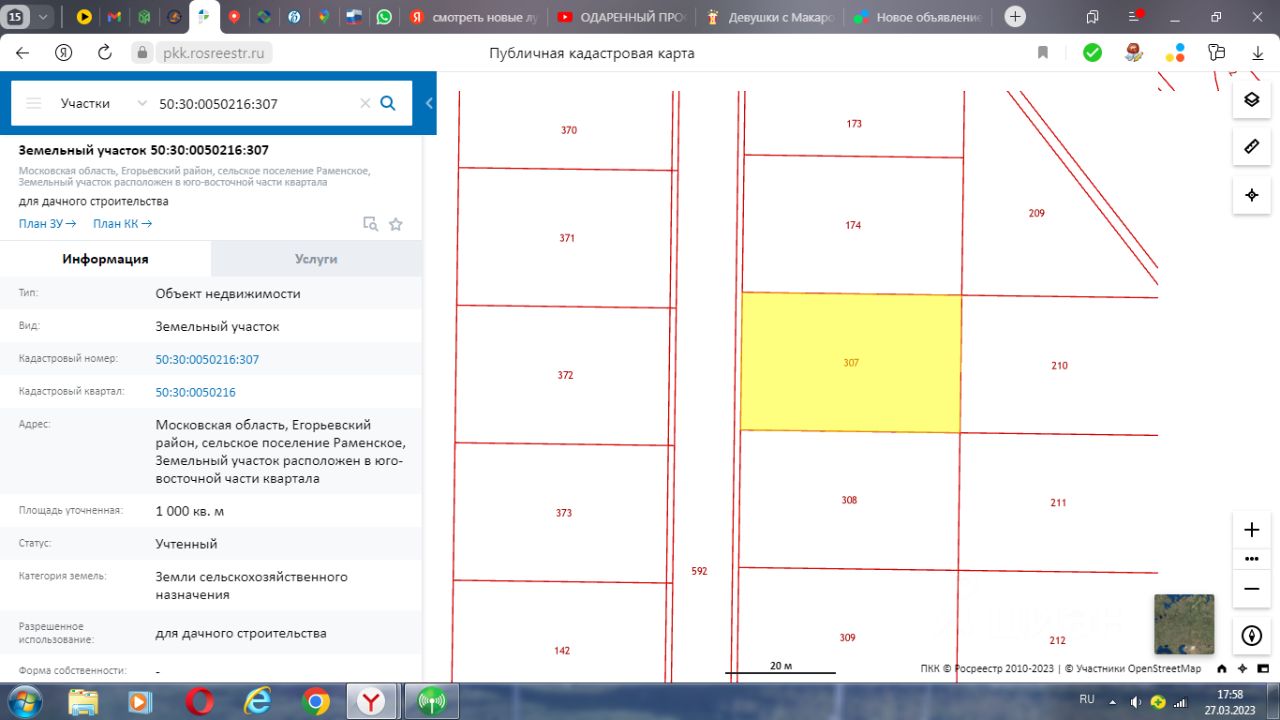Go back with the browser back arrow
The height and width of the screenshot is (720, 1280).
[x=23, y=53]
